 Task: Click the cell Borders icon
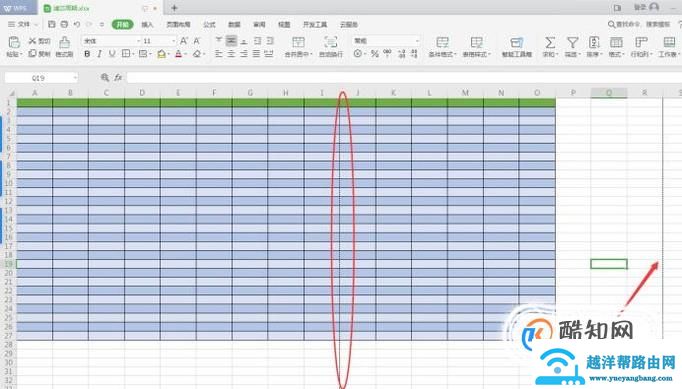pyautogui.click(x=125, y=54)
